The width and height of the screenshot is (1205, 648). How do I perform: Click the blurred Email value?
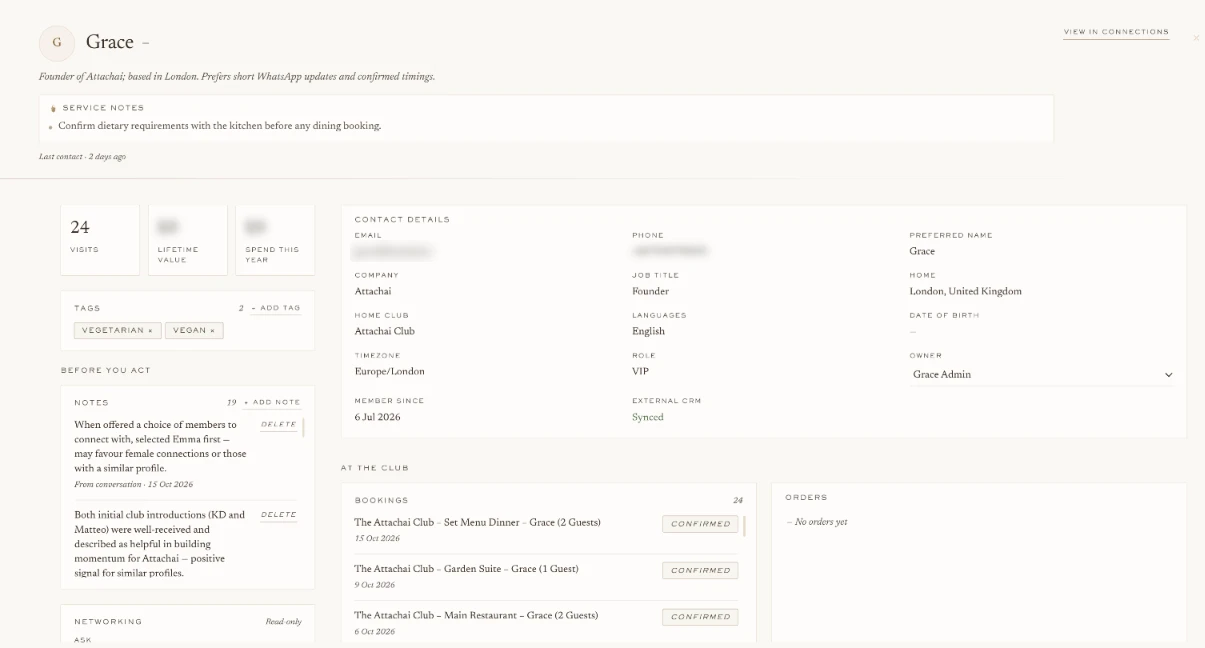[x=395, y=251]
